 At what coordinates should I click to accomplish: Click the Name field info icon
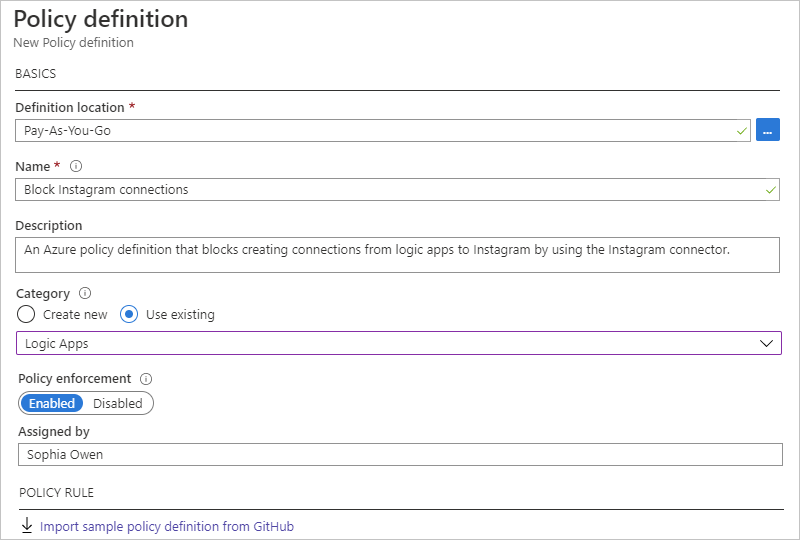tap(76, 166)
